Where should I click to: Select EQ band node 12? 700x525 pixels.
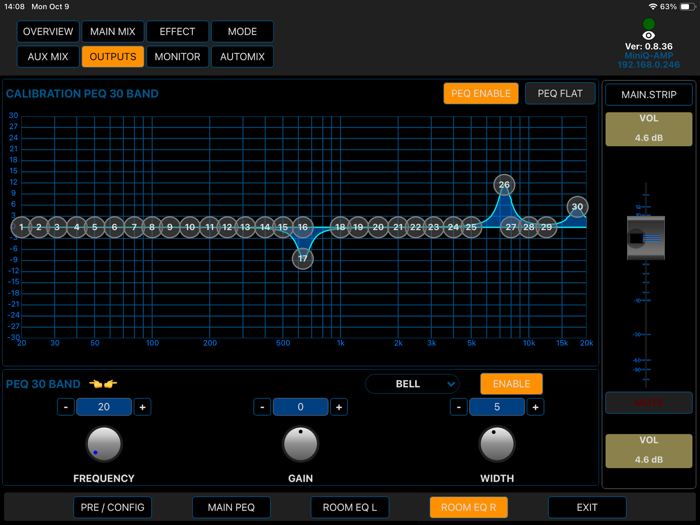pos(227,227)
